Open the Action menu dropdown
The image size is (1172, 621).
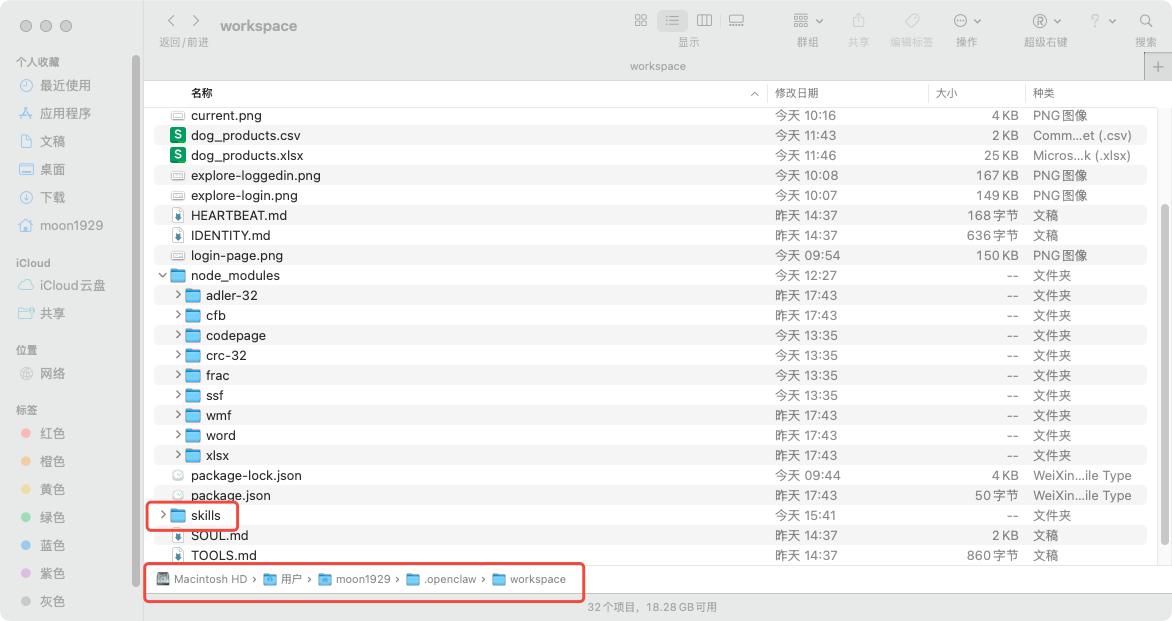click(x=966, y=21)
